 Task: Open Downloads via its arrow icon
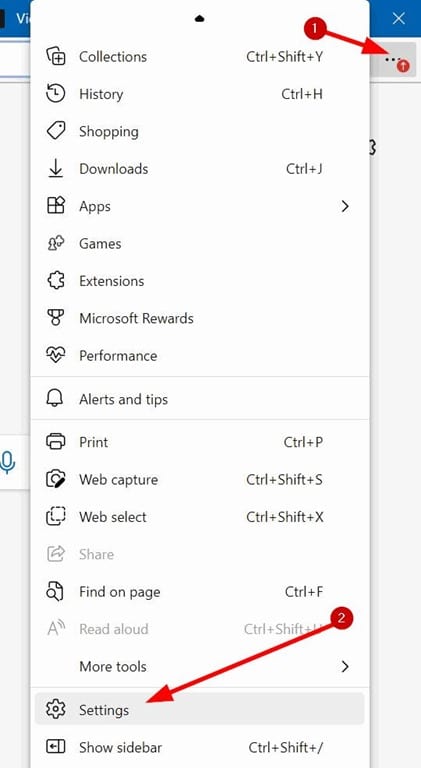click(x=55, y=168)
